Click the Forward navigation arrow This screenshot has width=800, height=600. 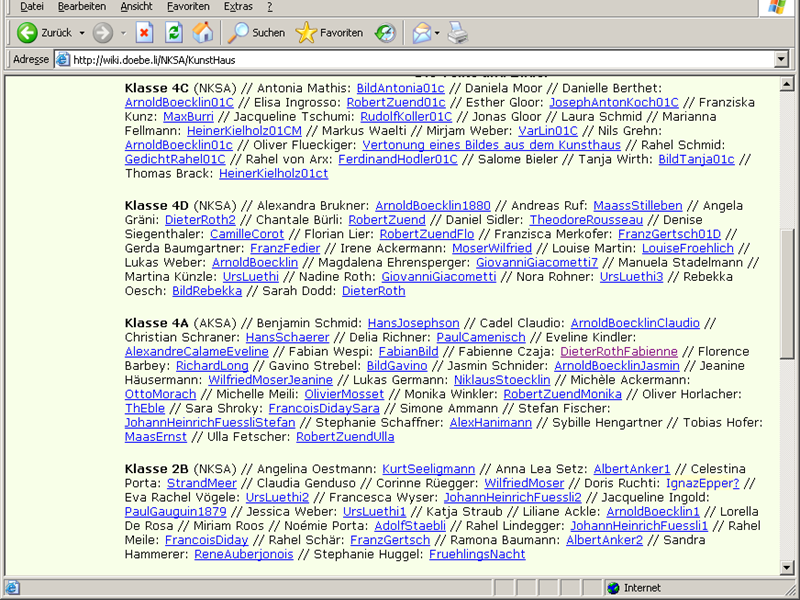[x=102, y=33]
